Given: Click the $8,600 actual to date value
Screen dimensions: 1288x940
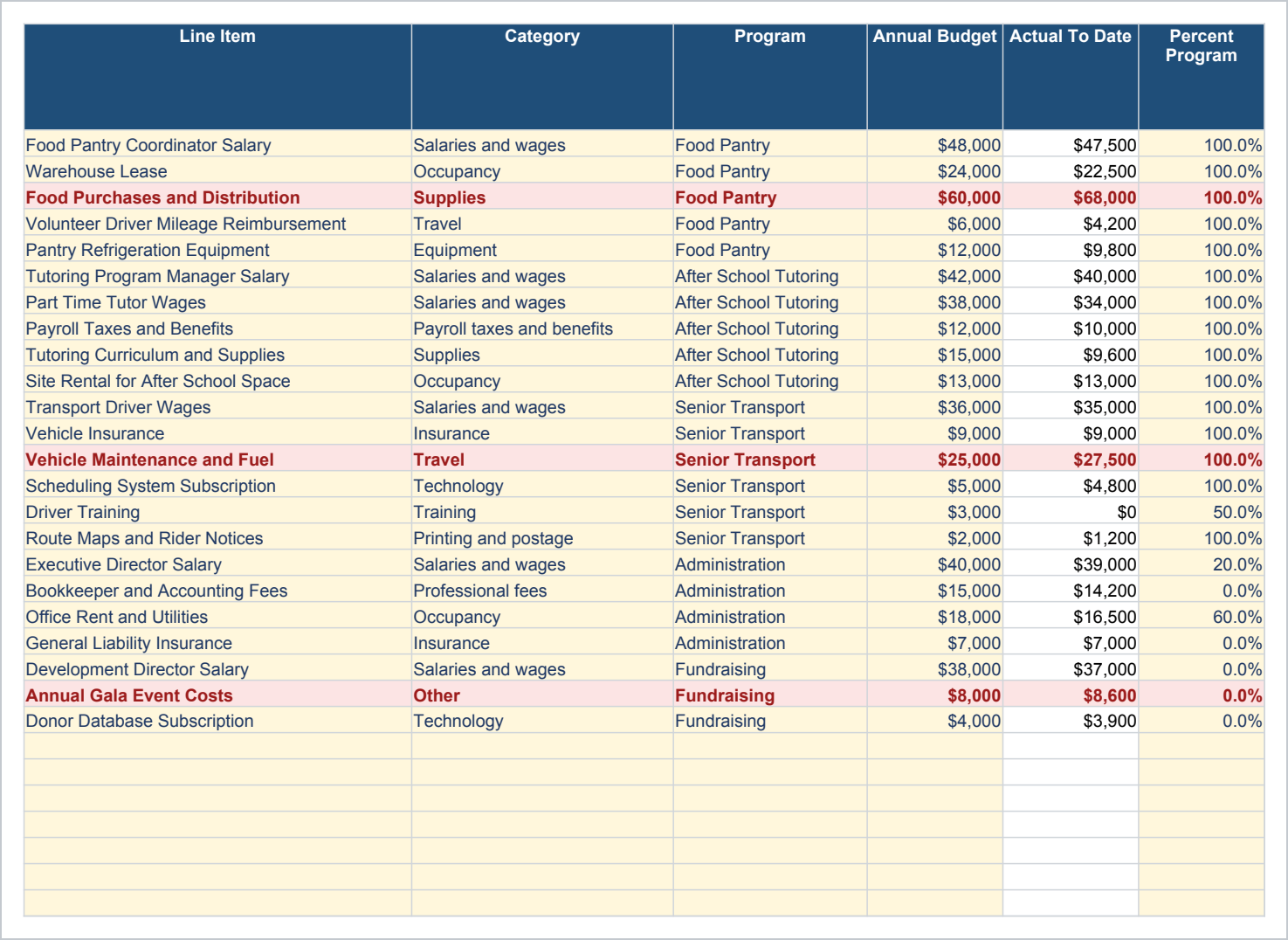Looking at the screenshot, I should [1071, 695].
